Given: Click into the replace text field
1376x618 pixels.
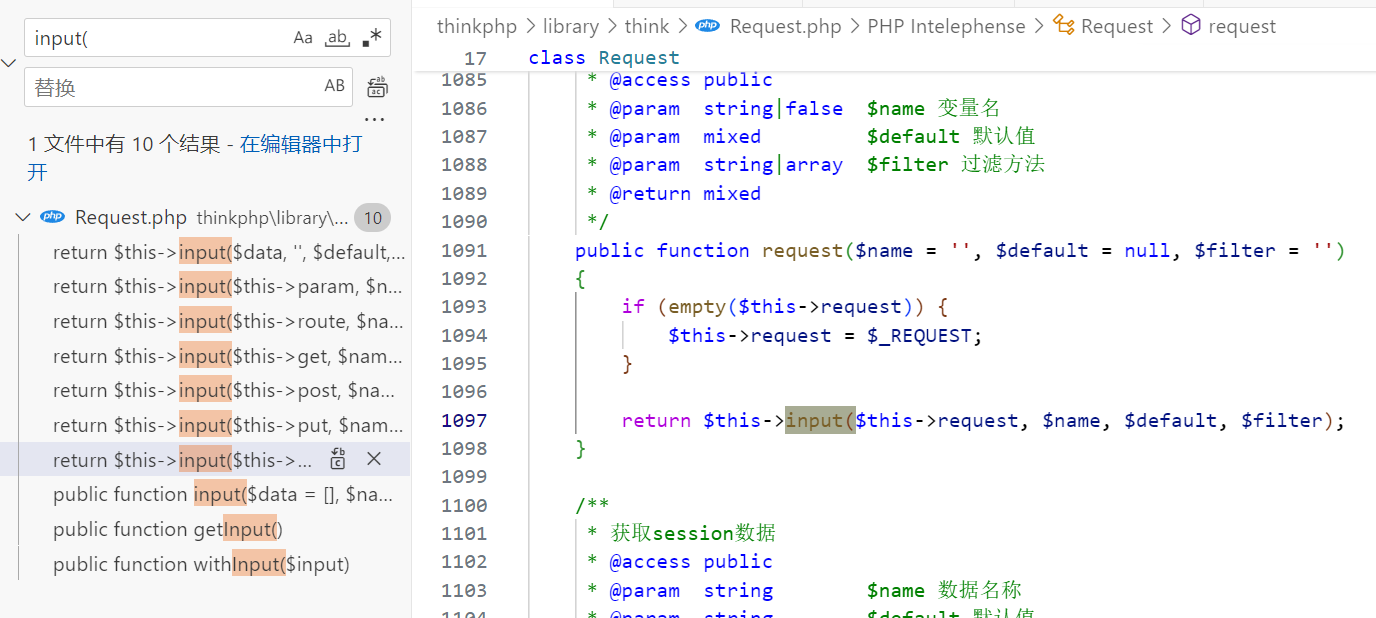Looking at the screenshot, I should tap(170, 87).
